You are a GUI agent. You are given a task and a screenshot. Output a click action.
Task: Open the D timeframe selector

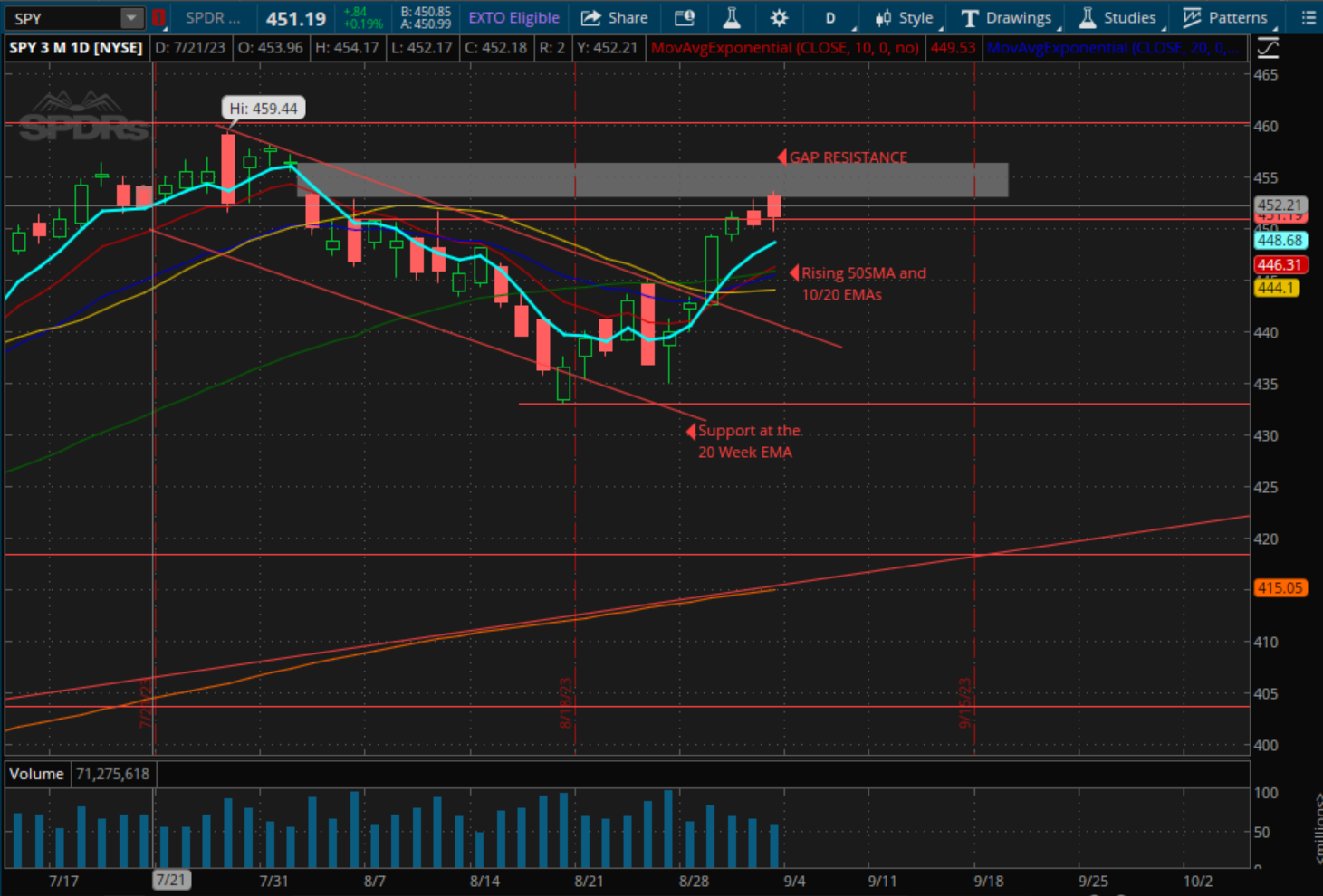830,18
